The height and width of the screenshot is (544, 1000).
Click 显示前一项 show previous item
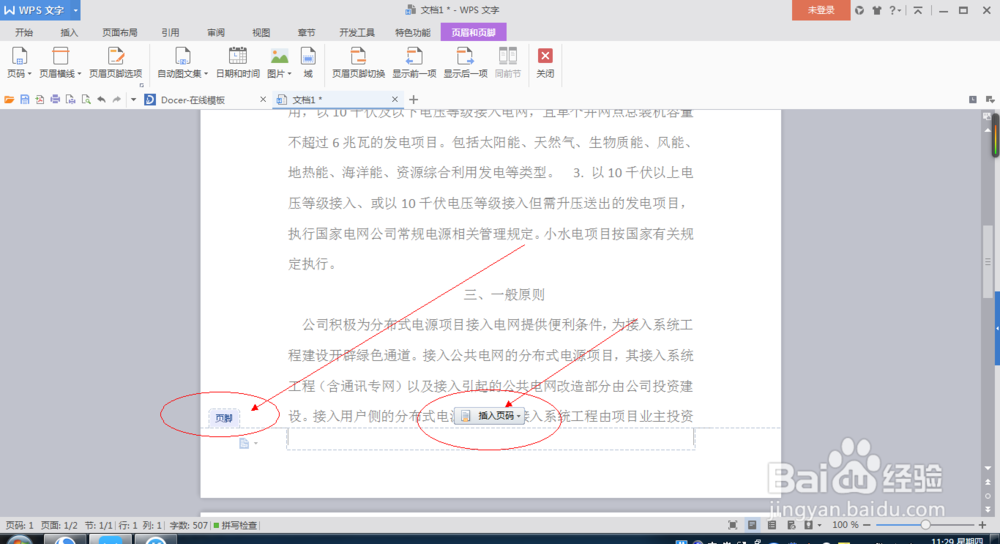[x=414, y=62]
